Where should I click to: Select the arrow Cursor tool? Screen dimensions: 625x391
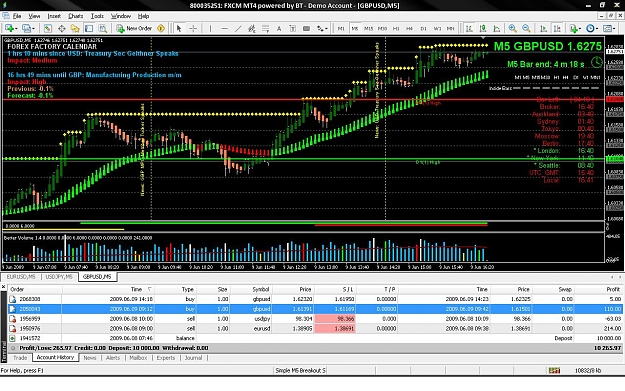tap(179, 28)
